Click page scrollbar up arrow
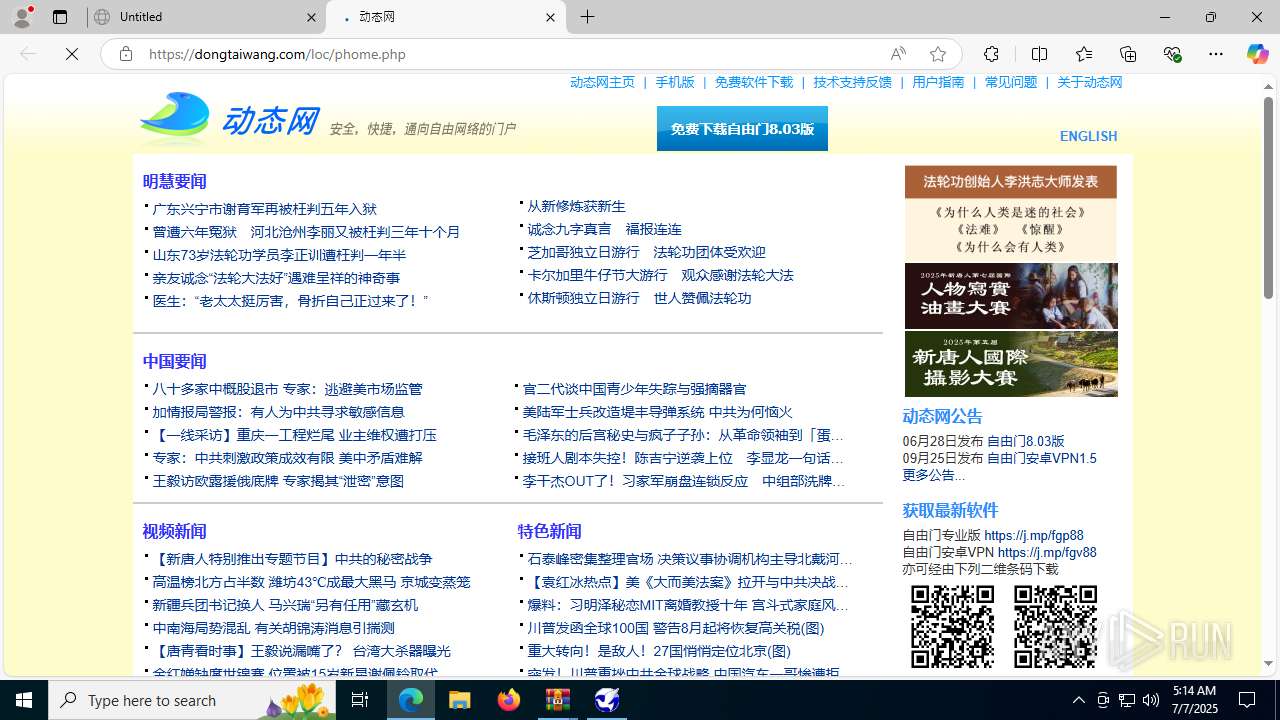The height and width of the screenshot is (720, 1280). [1268, 87]
